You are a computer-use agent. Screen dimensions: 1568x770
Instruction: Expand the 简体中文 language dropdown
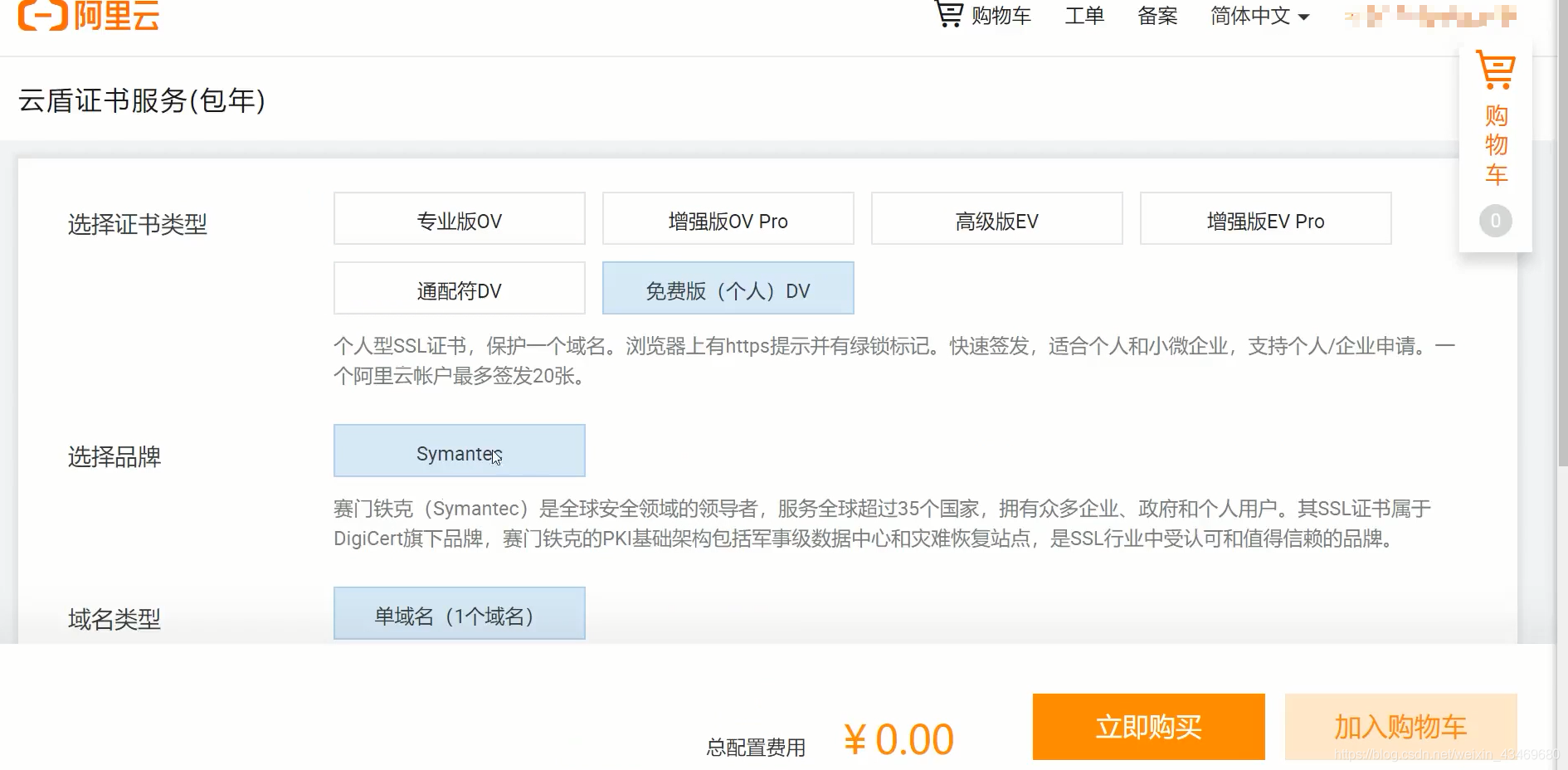tap(1259, 16)
